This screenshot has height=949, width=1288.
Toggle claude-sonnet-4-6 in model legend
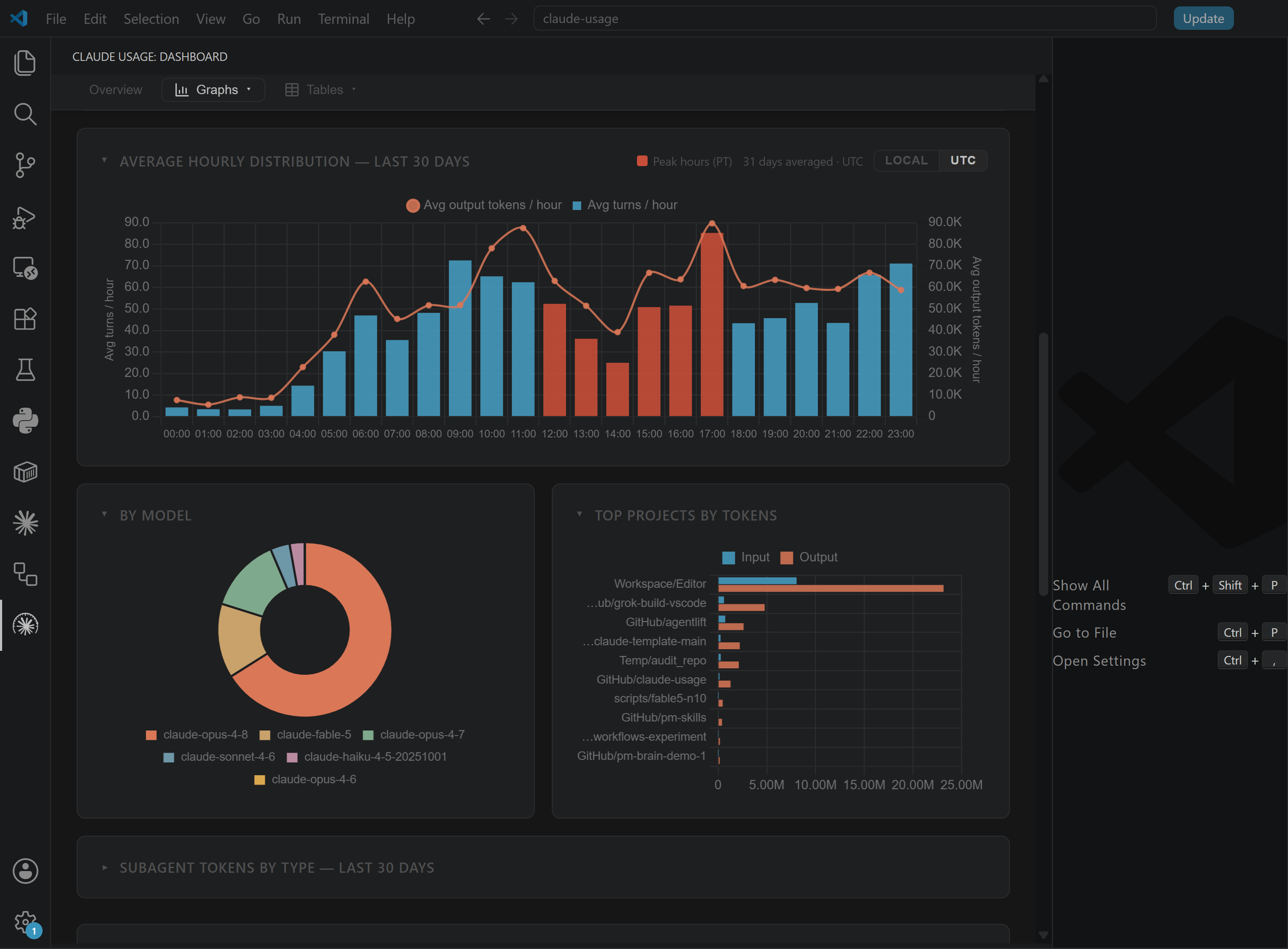click(219, 757)
